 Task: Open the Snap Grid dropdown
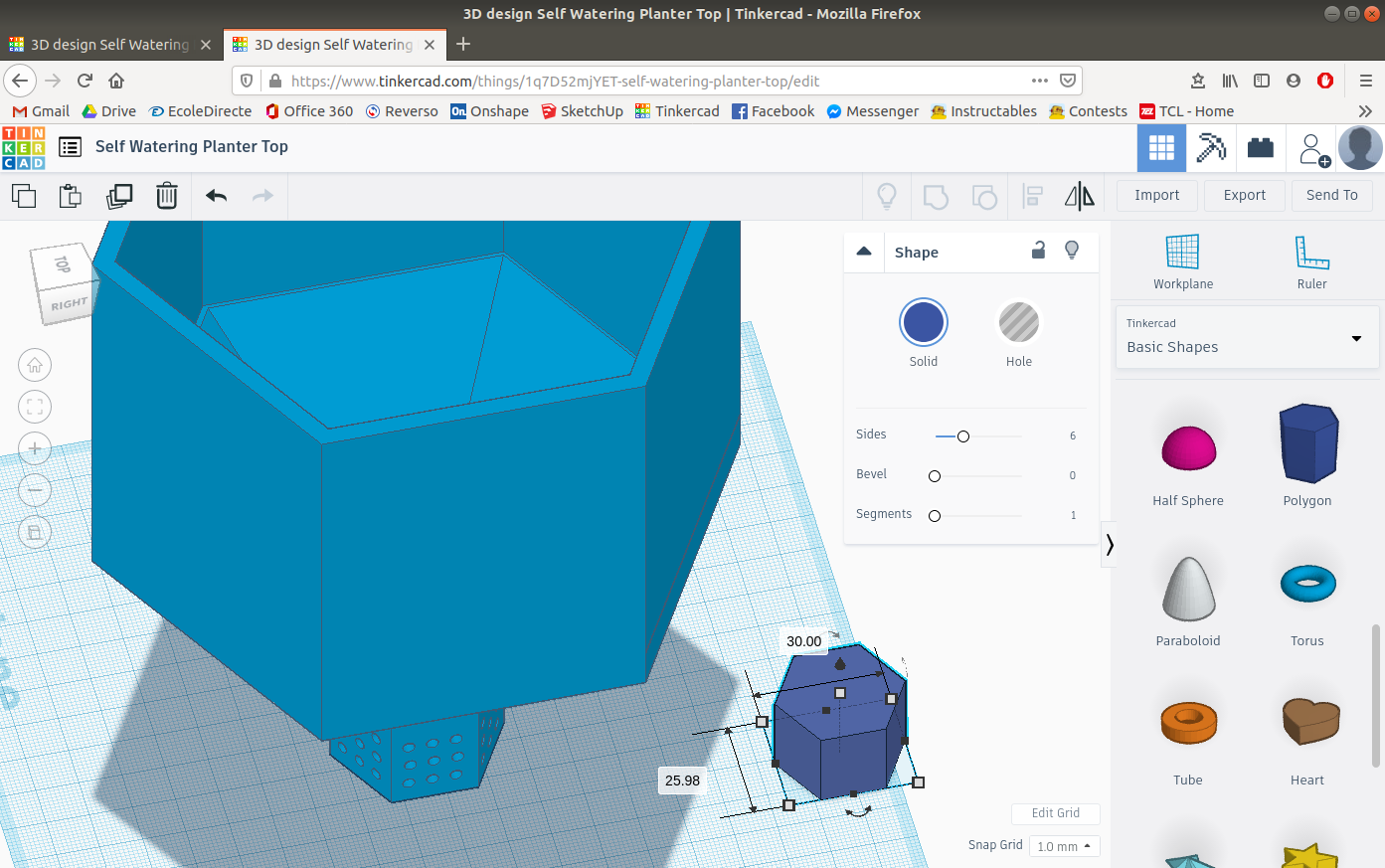pos(1064,846)
